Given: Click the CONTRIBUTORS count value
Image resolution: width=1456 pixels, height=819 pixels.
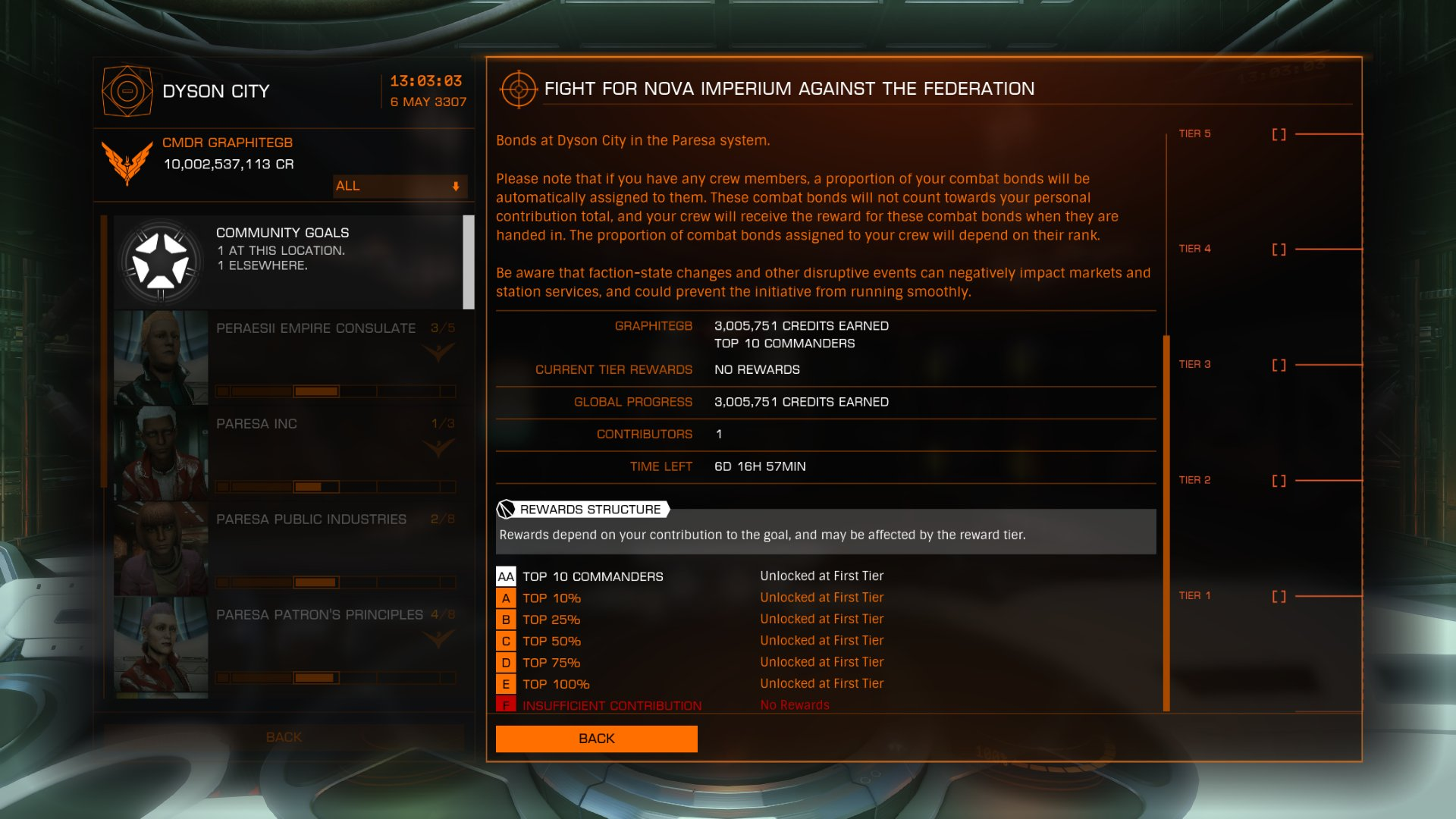Looking at the screenshot, I should [x=719, y=435].
